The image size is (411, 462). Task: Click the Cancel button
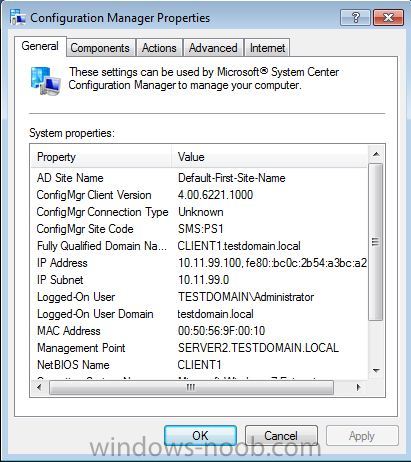click(281, 435)
